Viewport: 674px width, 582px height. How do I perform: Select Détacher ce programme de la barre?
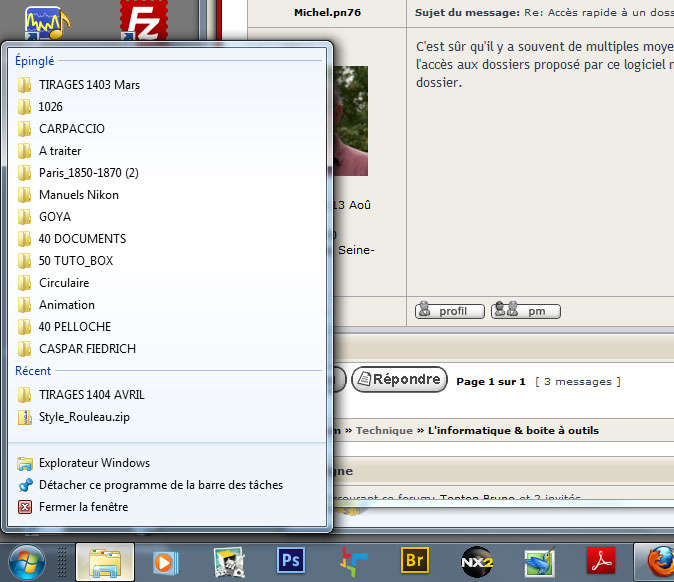160,485
